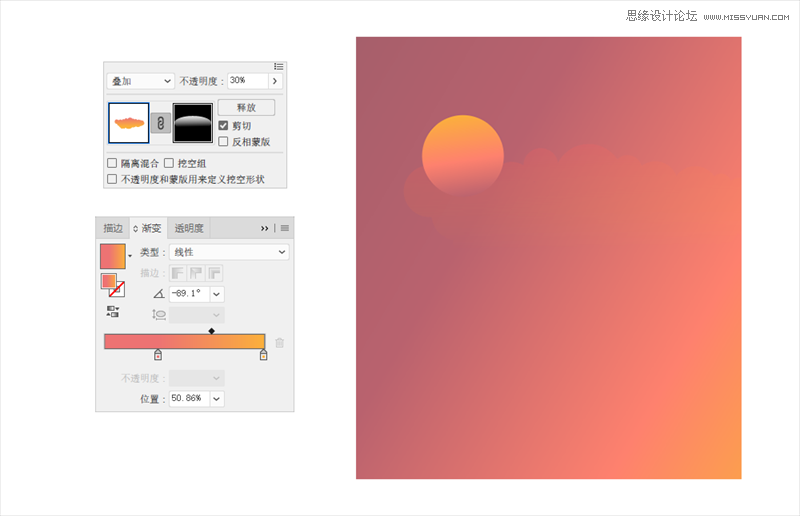Image resolution: width=800 pixels, height=516 pixels.
Task: Click the opacity field showing 30%
Action: coord(247,81)
